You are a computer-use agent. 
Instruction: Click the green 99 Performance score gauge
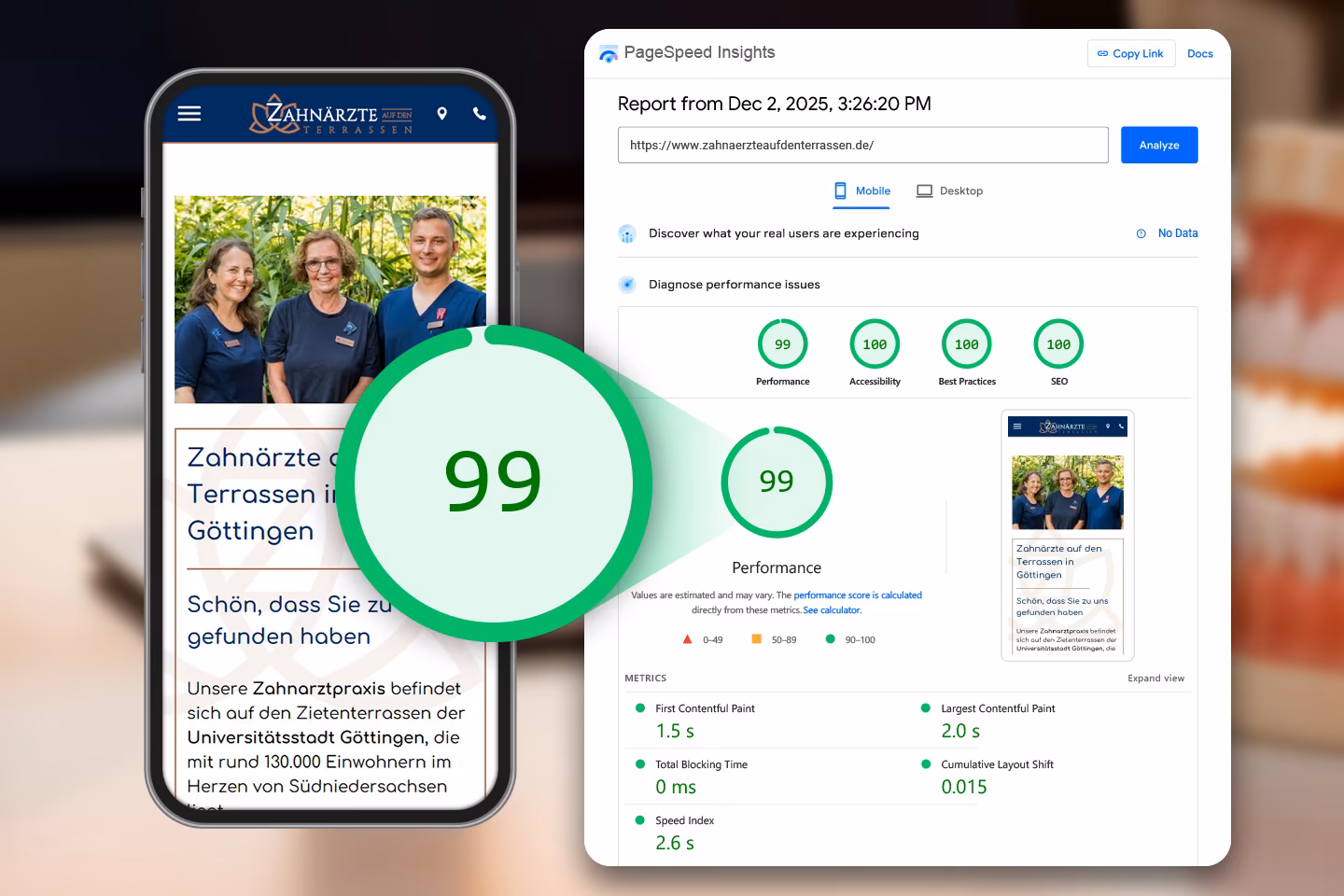click(777, 483)
